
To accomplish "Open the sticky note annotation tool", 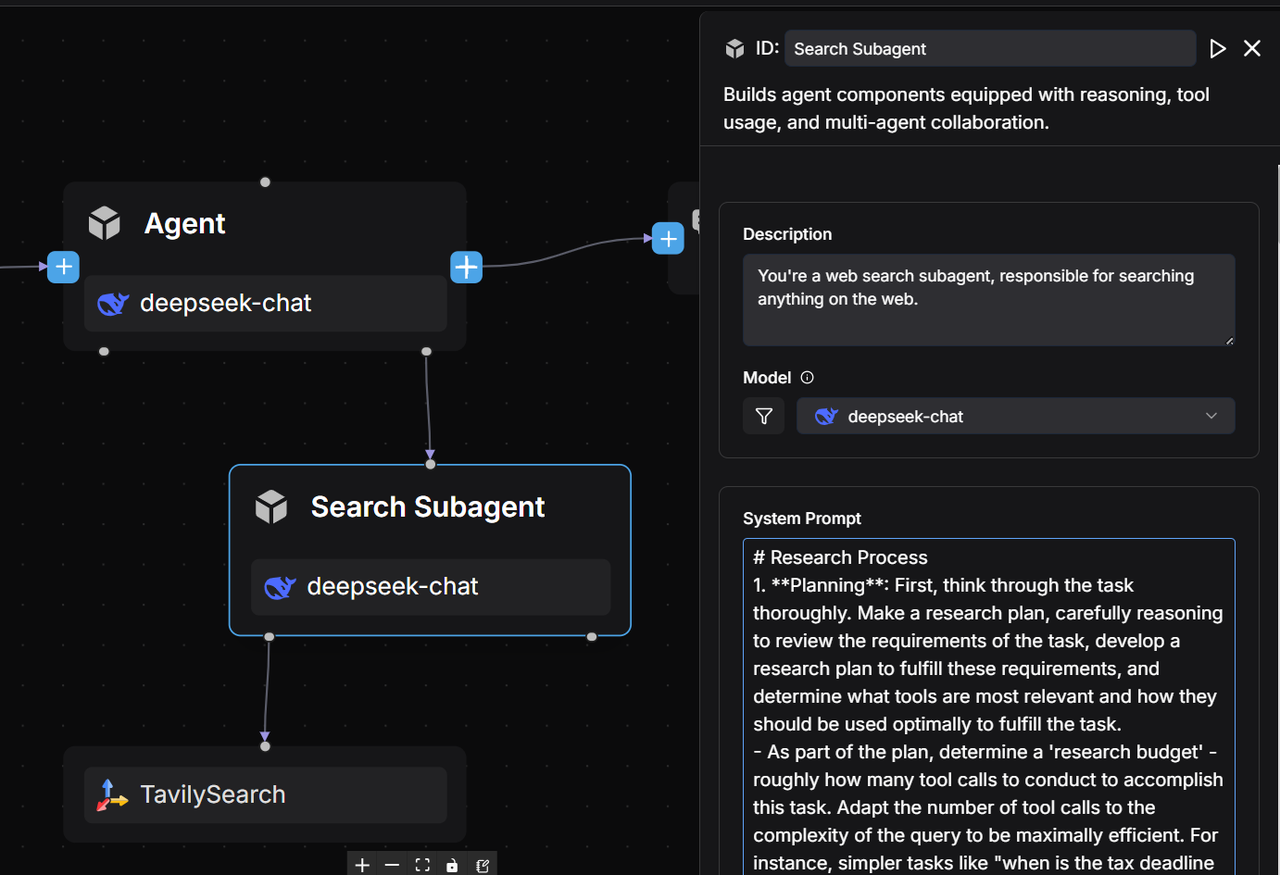I will point(482,864).
